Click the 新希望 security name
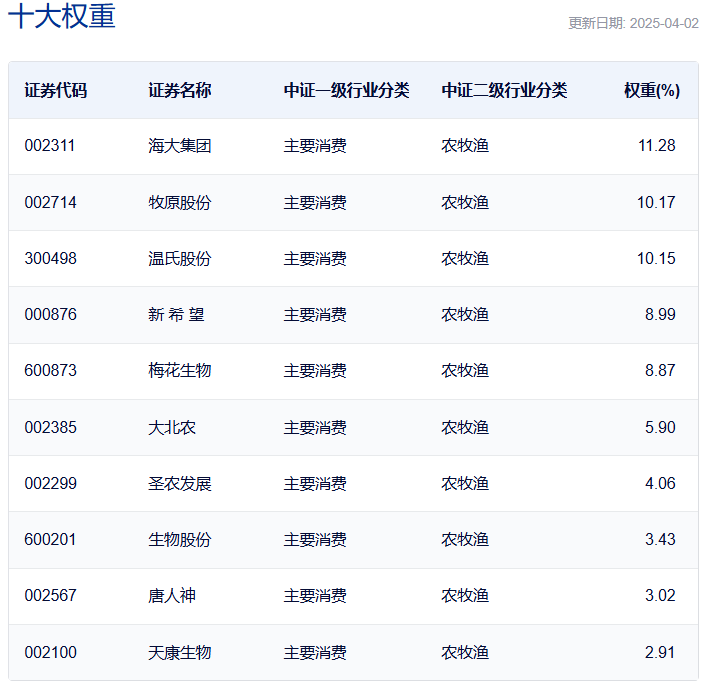This screenshot has height=687, width=712. pos(176,315)
